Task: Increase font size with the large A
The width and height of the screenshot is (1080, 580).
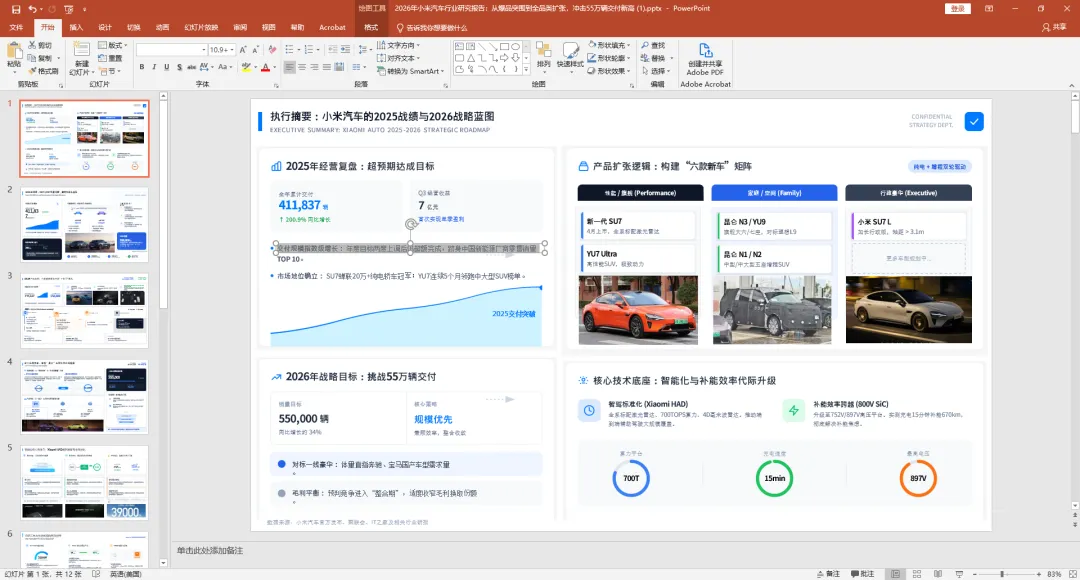Action: tap(243, 50)
